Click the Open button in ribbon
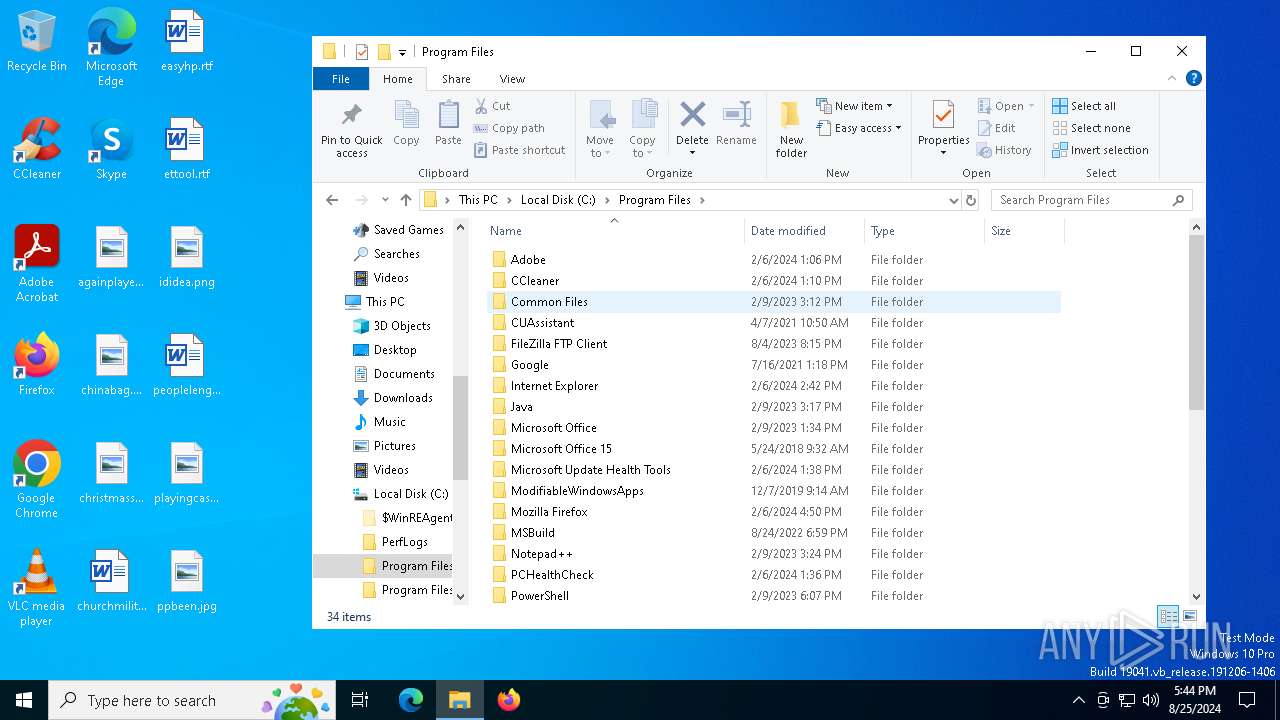The width and height of the screenshot is (1280, 720). [1006, 106]
